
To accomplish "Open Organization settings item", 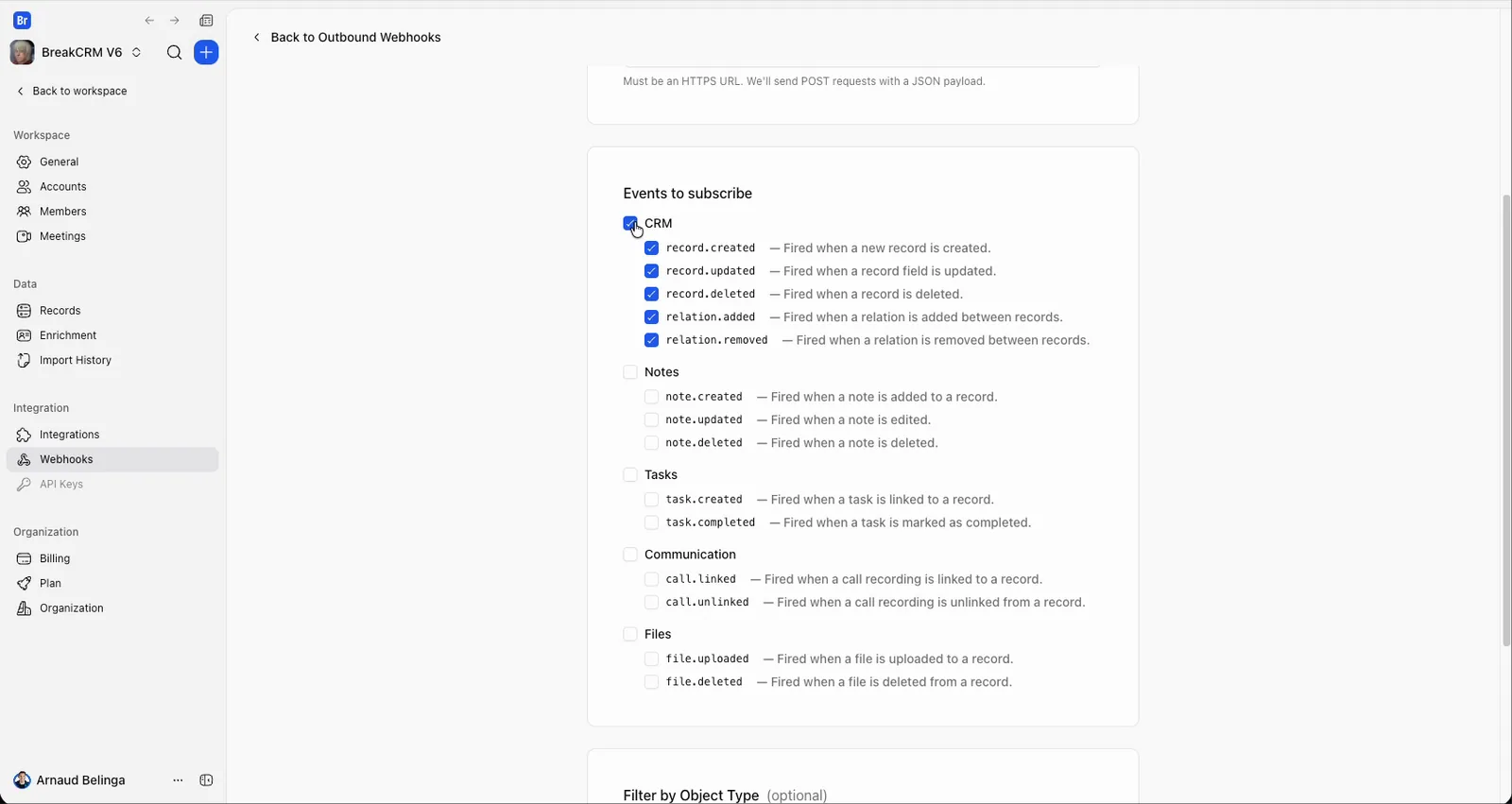I will [112, 608].
